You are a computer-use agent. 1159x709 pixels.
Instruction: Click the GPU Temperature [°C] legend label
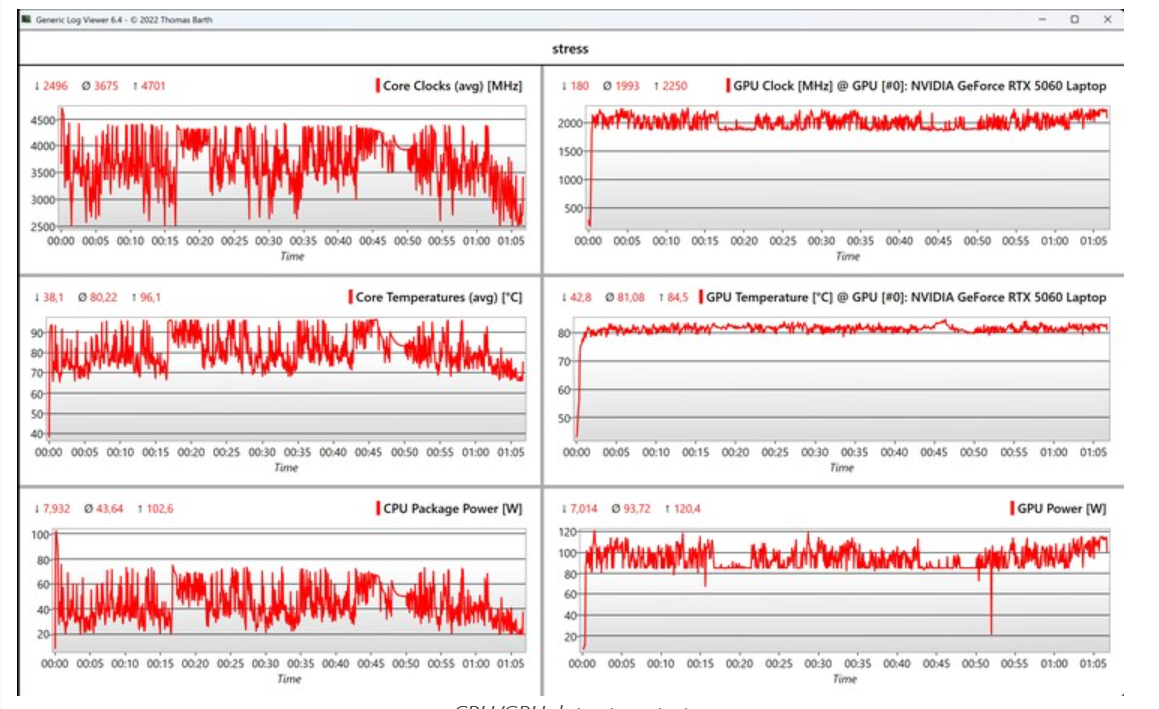[906, 297]
